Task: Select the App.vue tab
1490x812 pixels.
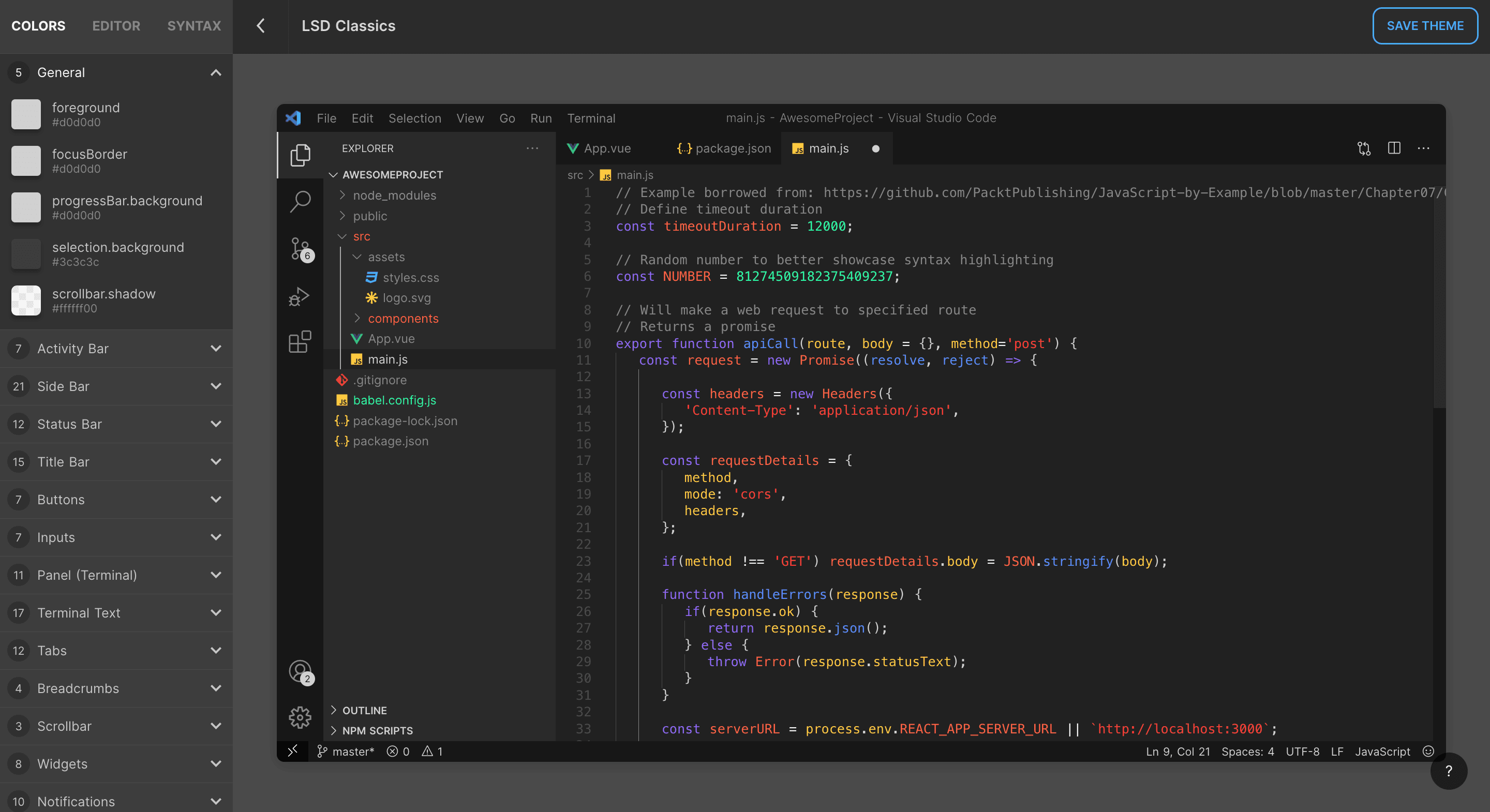Action: (x=606, y=148)
